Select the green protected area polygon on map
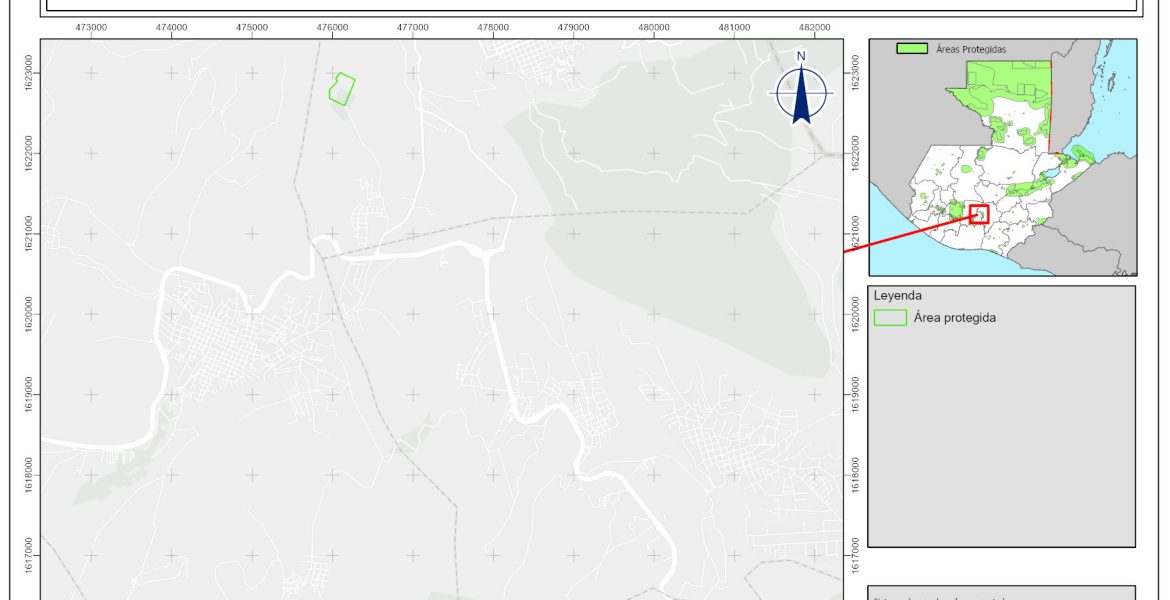This screenshot has height=600, width=1170. [x=342, y=89]
